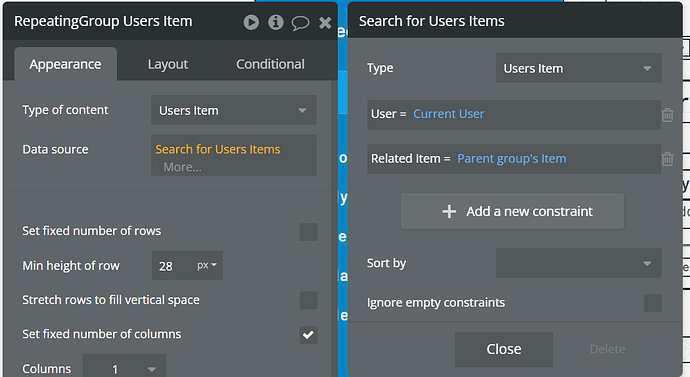Switch to the Layout tab

tap(168, 64)
